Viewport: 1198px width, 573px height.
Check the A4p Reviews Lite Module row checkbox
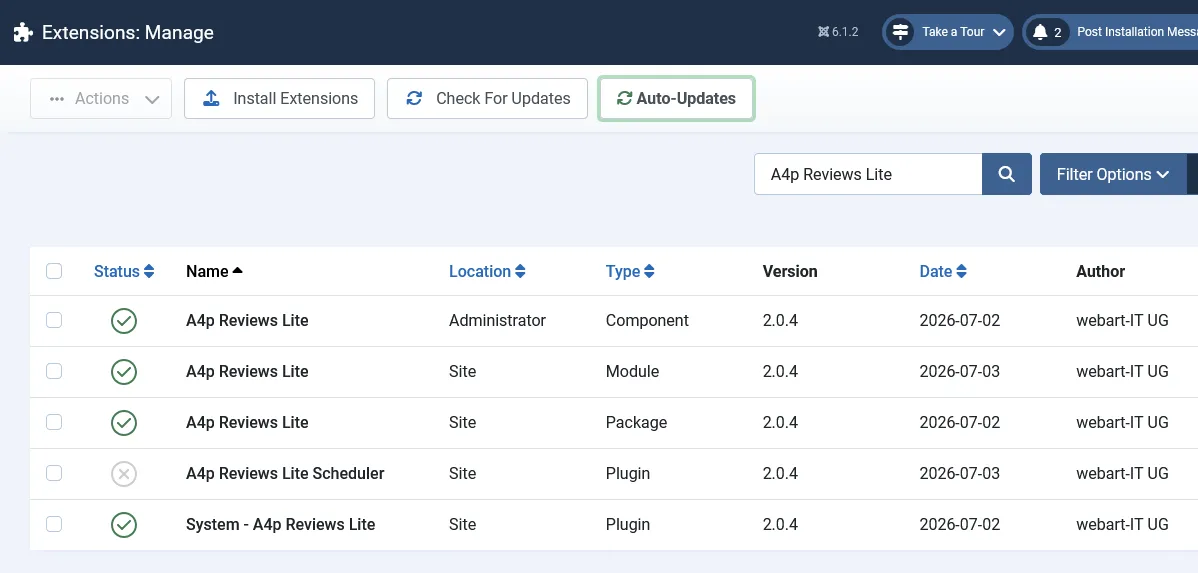pyautogui.click(x=54, y=371)
